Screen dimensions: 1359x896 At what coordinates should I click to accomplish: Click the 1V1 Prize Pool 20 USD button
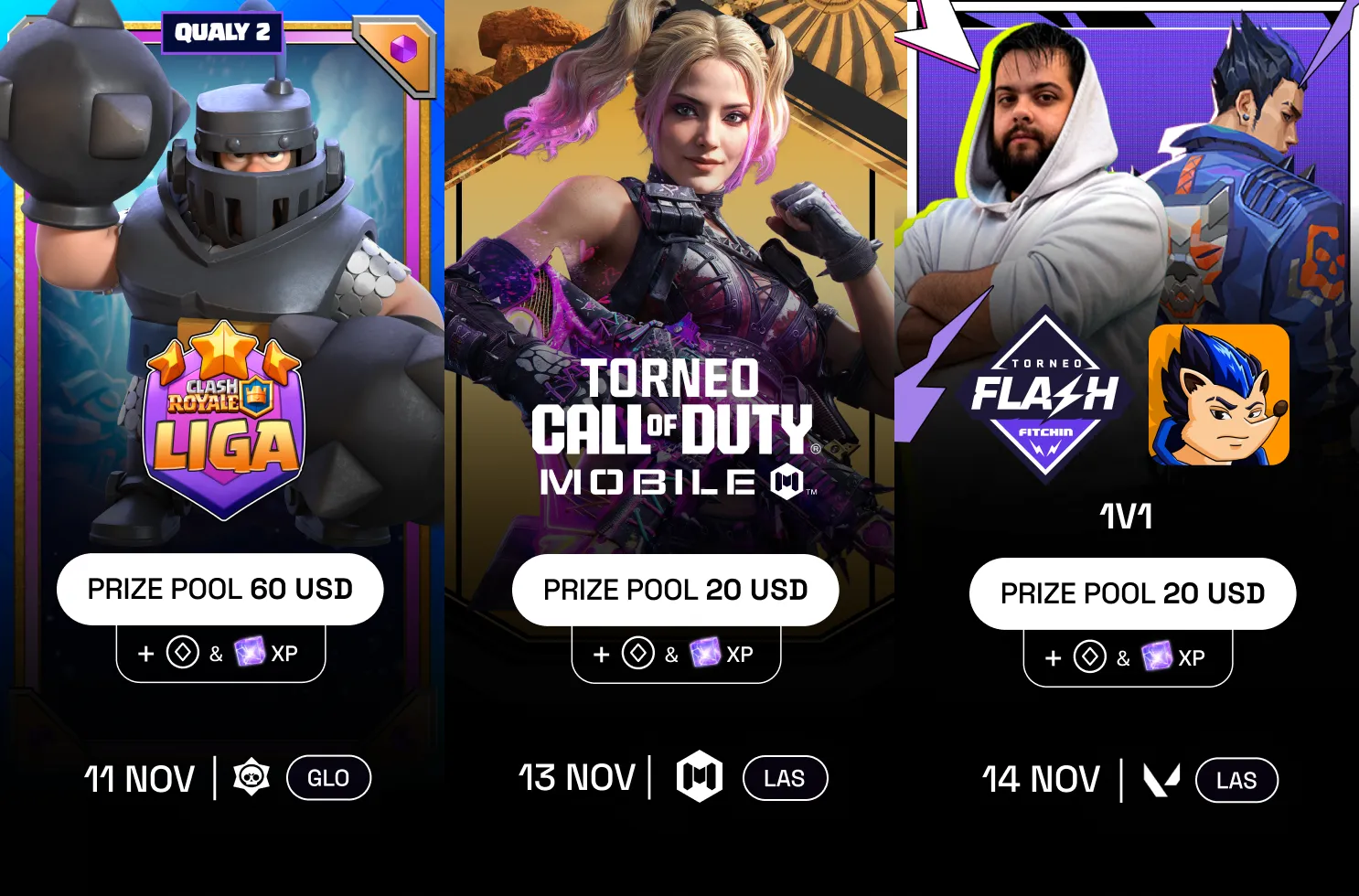click(1132, 594)
